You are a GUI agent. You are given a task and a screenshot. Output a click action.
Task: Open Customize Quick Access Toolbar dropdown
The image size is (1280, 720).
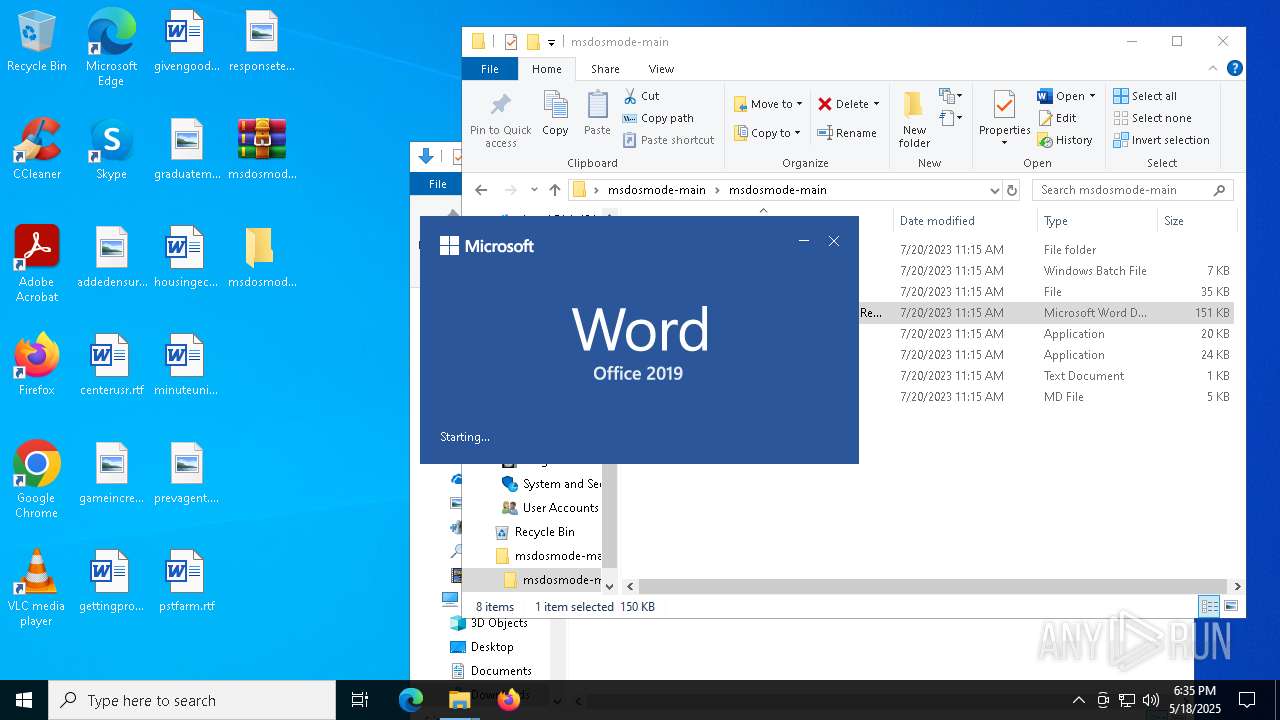(x=551, y=43)
